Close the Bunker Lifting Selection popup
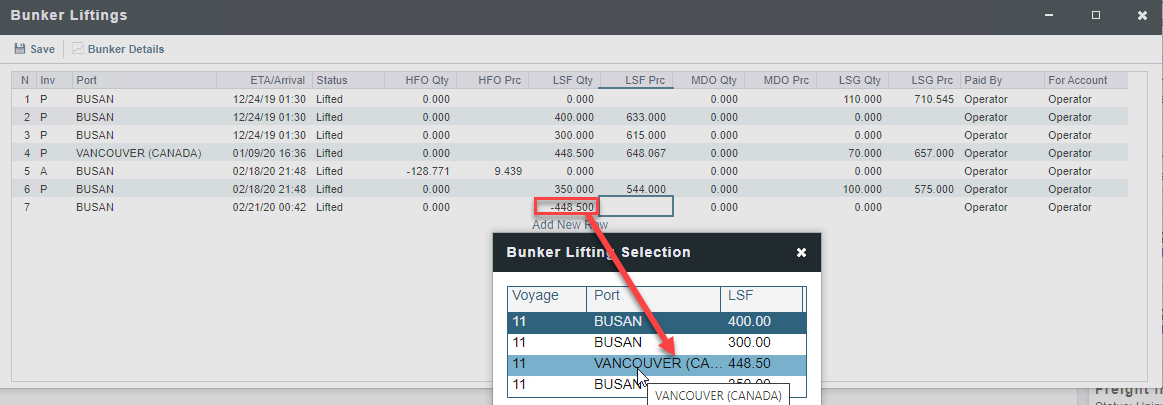Screen dimensions: 1163x405 click(801, 253)
